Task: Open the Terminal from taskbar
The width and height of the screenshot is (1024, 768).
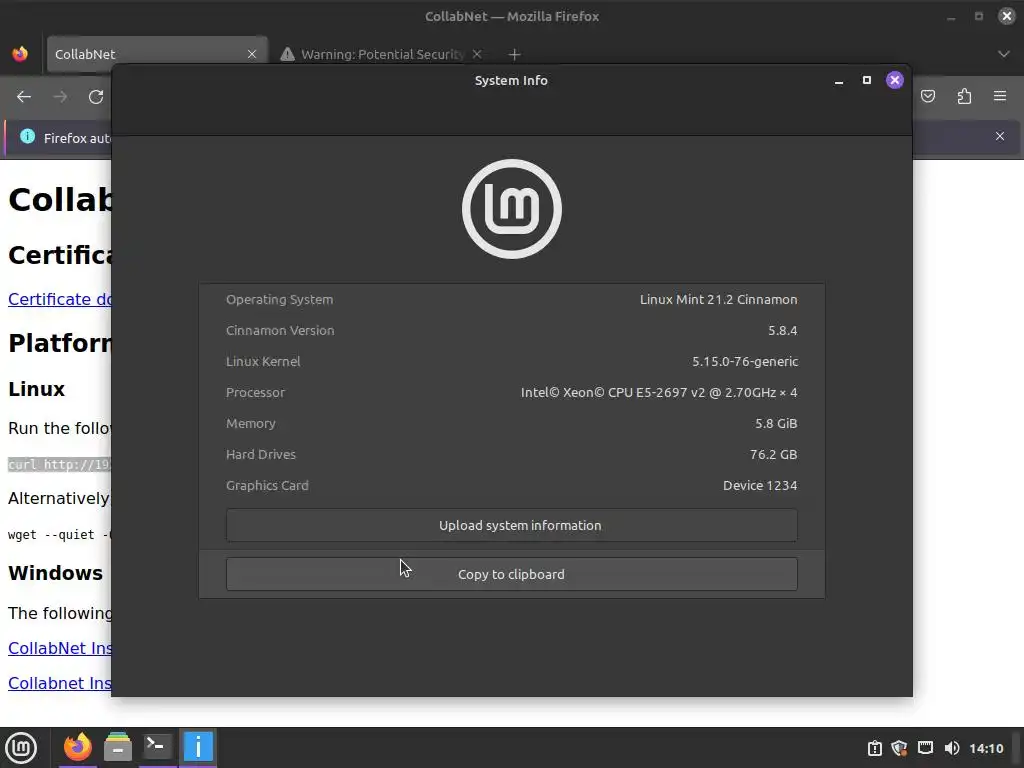Action: (157, 747)
